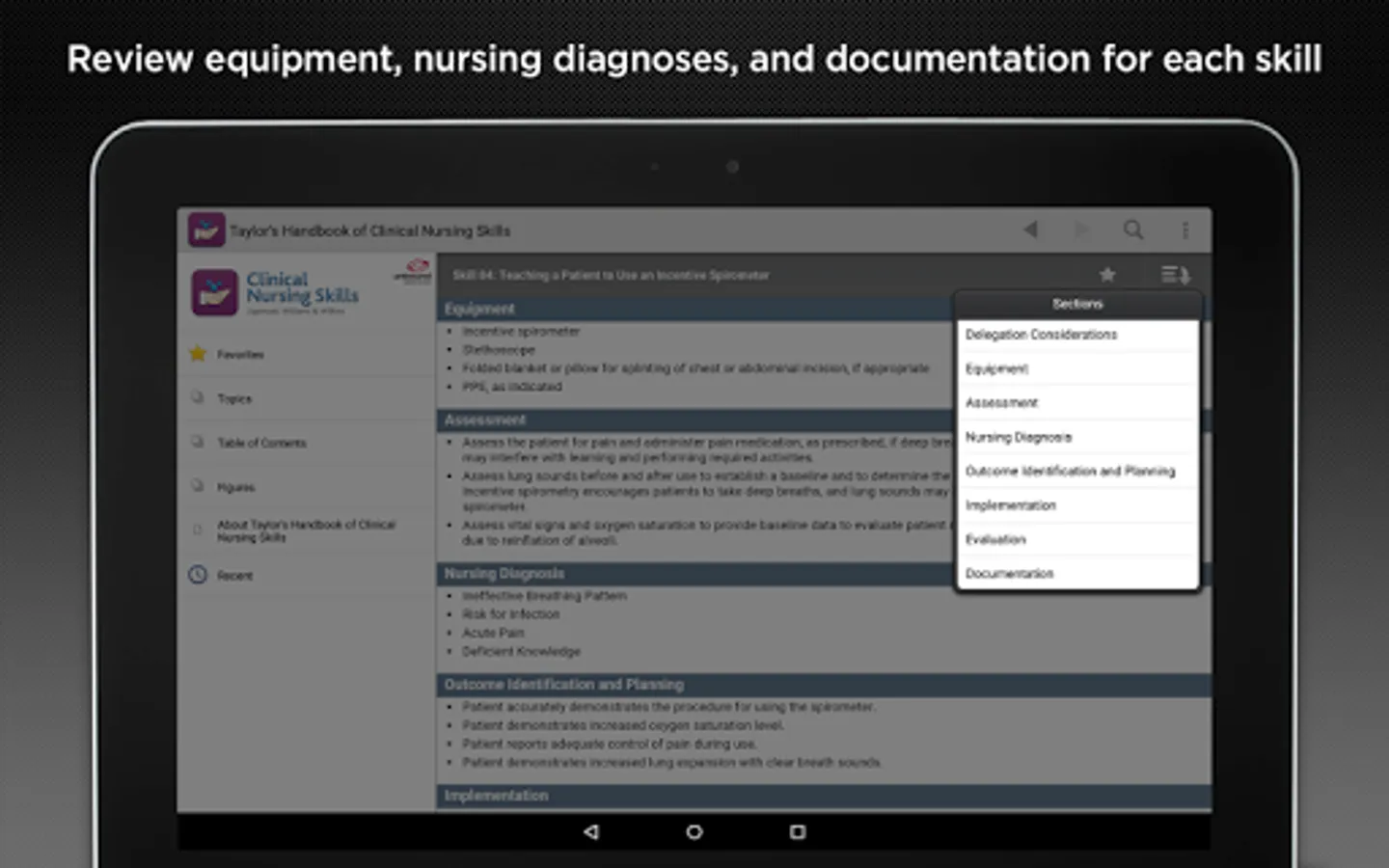The image size is (1389, 868).
Task: Click the "Acute Pain" diagnosis
Action: [x=493, y=633]
